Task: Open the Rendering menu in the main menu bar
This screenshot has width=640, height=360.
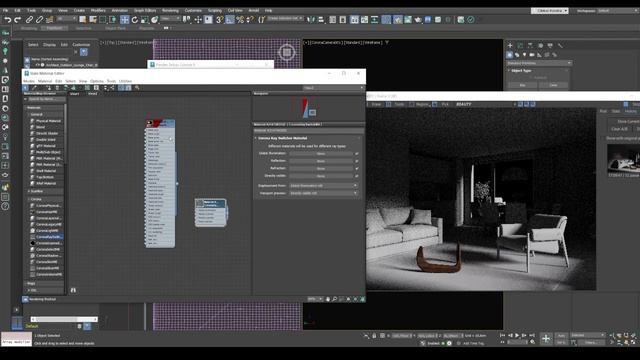Action: [170, 11]
